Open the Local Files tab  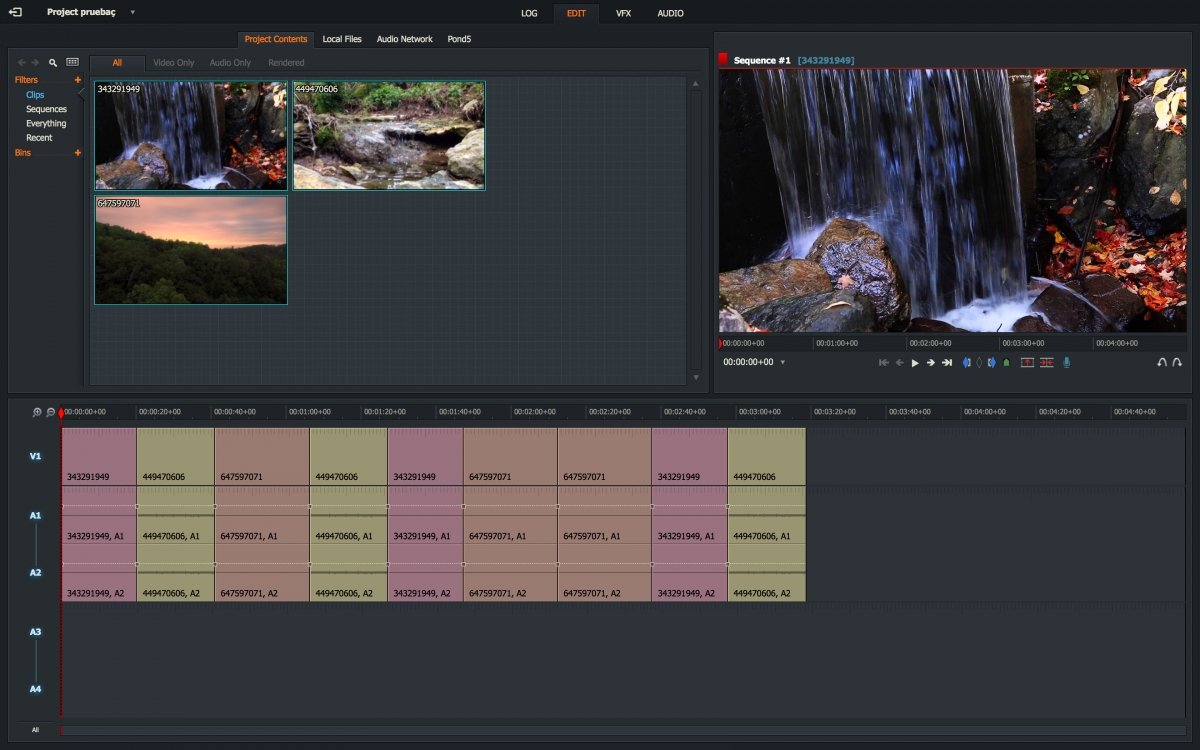342,39
